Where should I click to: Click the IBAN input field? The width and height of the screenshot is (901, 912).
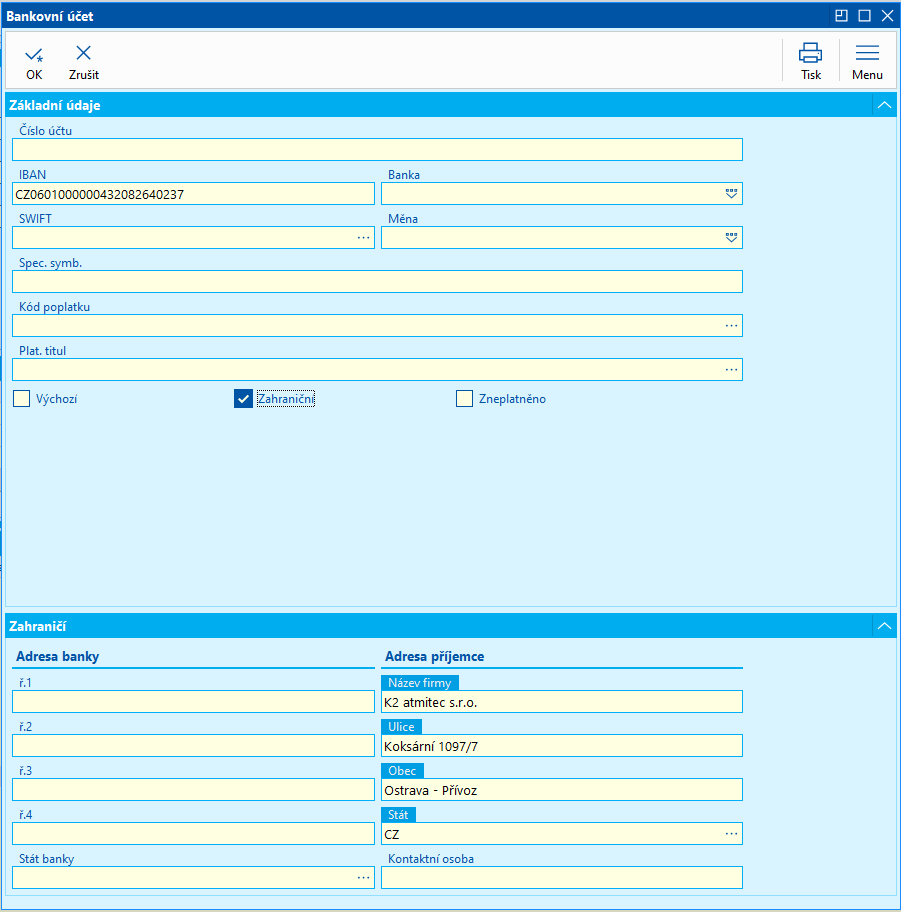[193, 194]
